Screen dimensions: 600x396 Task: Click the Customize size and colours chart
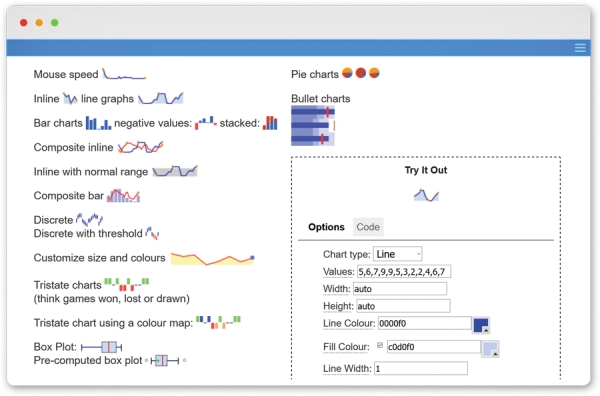point(212,259)
